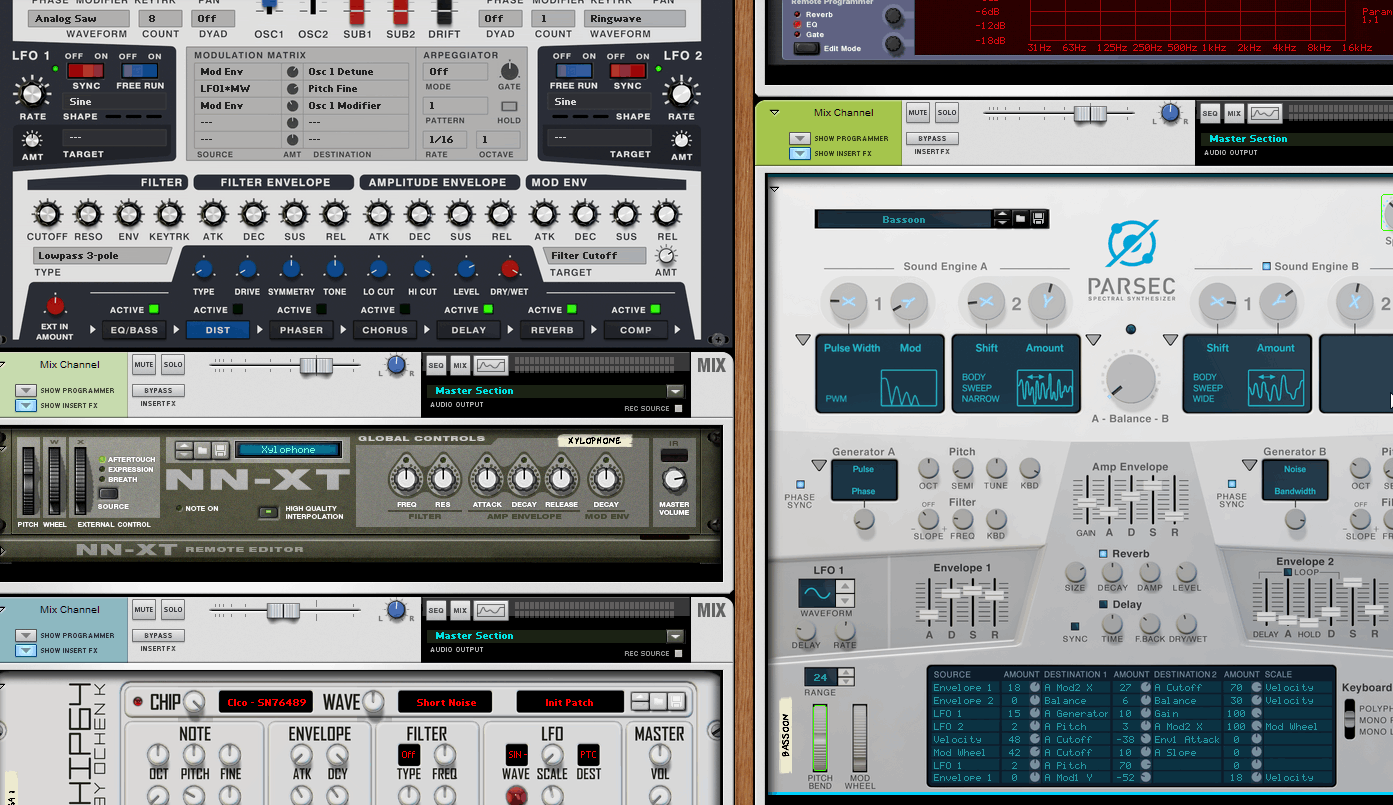Click SEQ icon on Mix Channel above NN-XT

coord(436,365)
